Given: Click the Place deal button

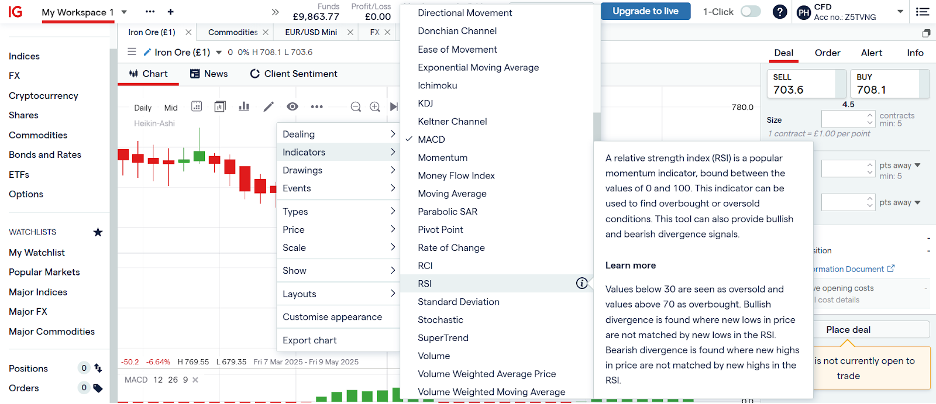Looking at the screenshot, I should [x=848, y=329].
